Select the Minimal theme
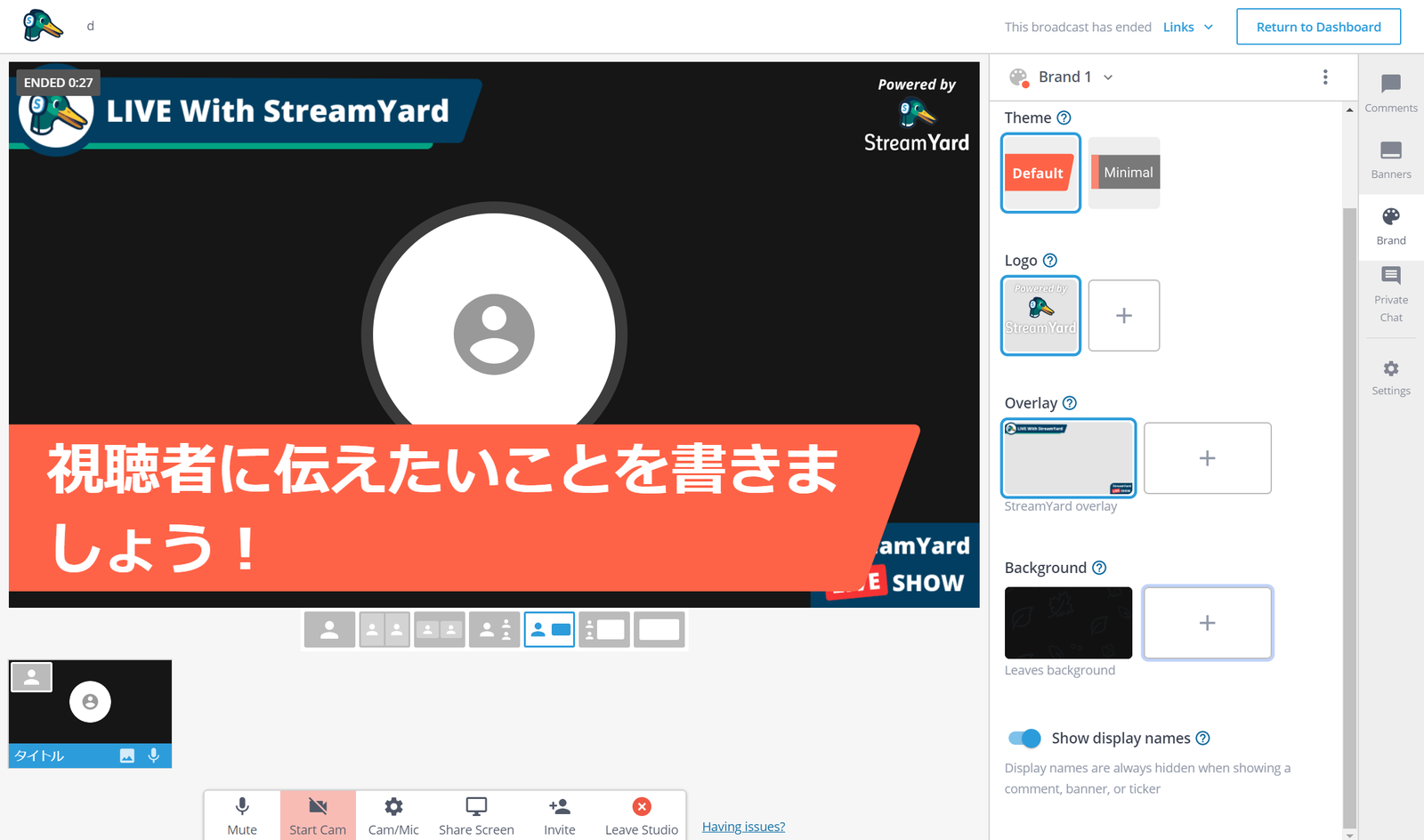 coord(1124,173)
